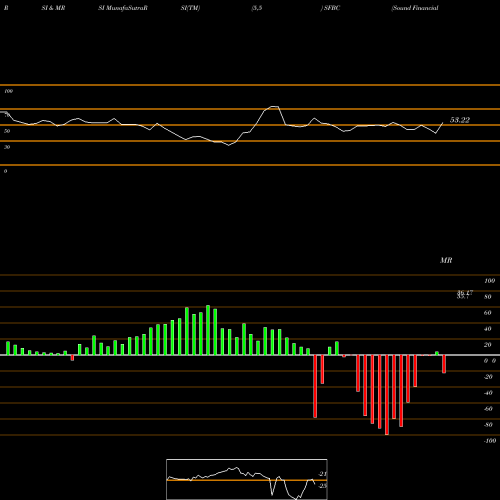Image resolution: width=500 pixels, height=500 pixels.
Task: Click the '80' label on MR axis
Action: pyautogui.click(x=487, y=297)
